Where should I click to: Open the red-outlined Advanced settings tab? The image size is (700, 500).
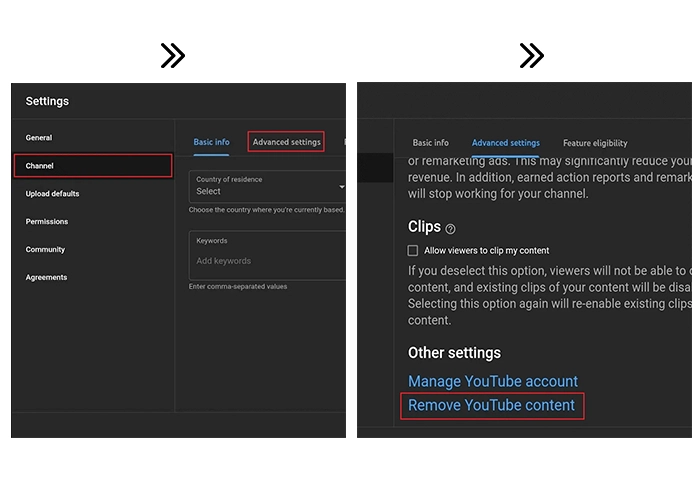coord(286,142)
